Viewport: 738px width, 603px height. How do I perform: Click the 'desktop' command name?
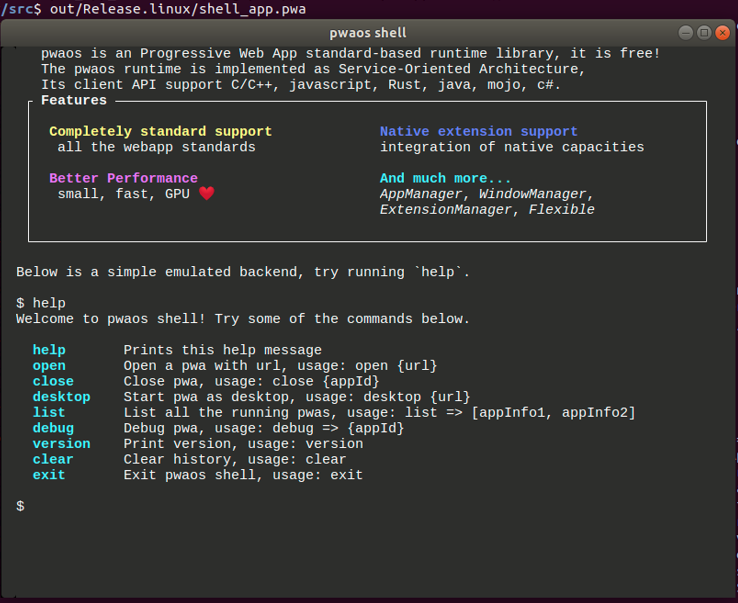61,397
